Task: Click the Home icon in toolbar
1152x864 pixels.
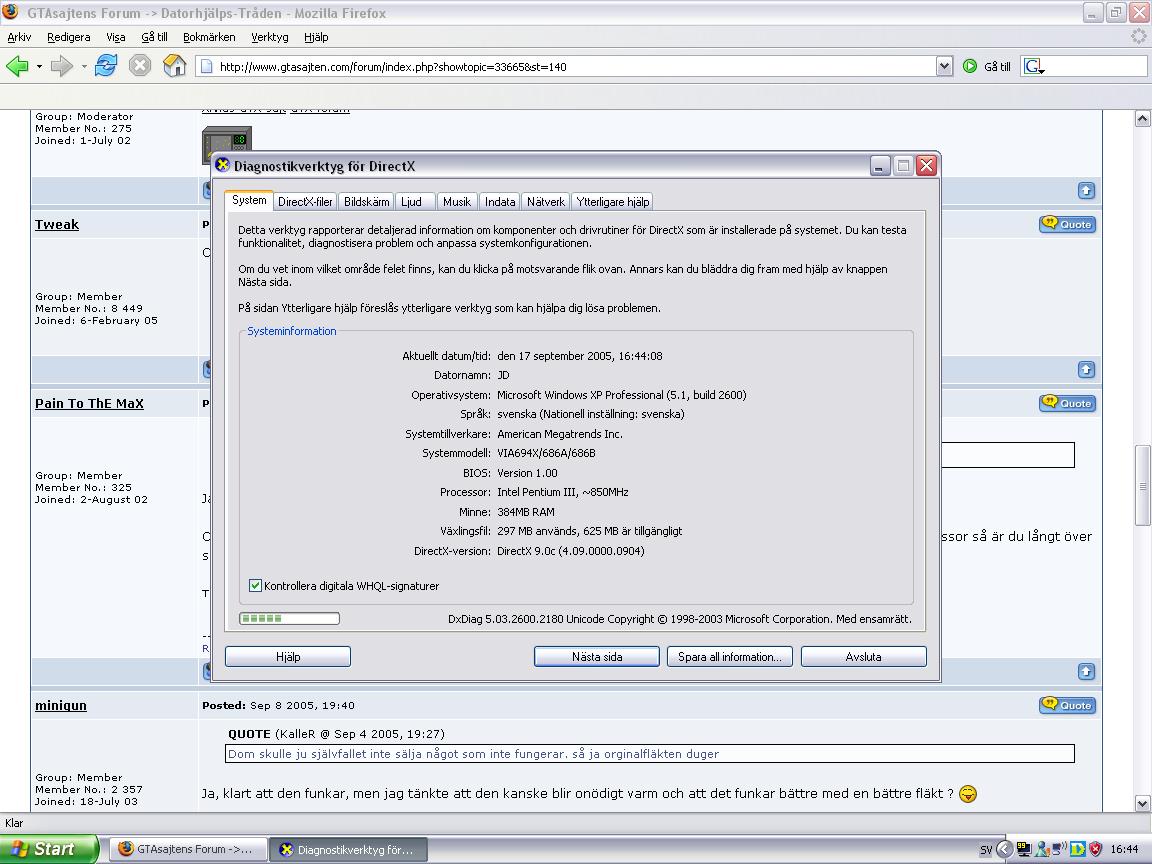Action: click(x=174, y=66)
